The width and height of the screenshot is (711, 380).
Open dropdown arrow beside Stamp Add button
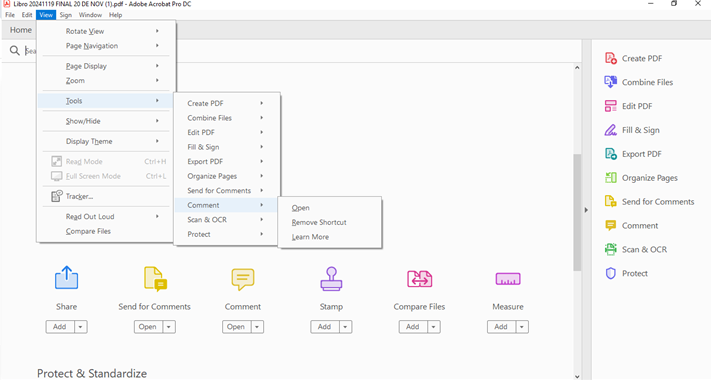(346, 327)
